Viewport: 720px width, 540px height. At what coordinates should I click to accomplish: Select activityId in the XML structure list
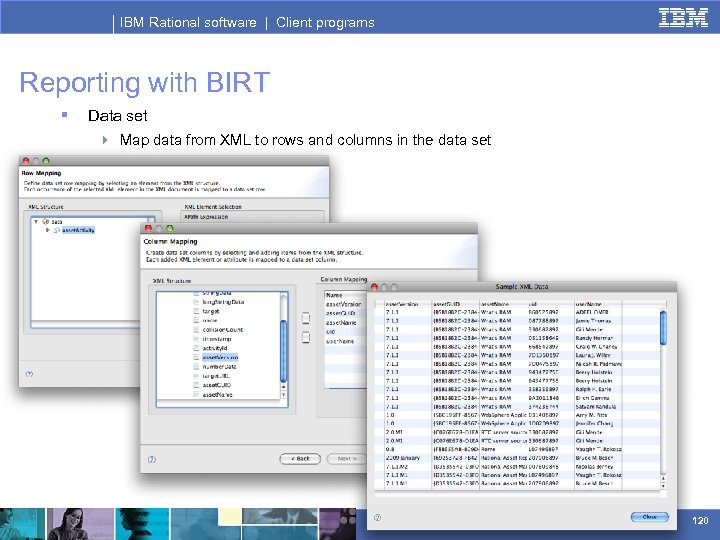(215, 348)
